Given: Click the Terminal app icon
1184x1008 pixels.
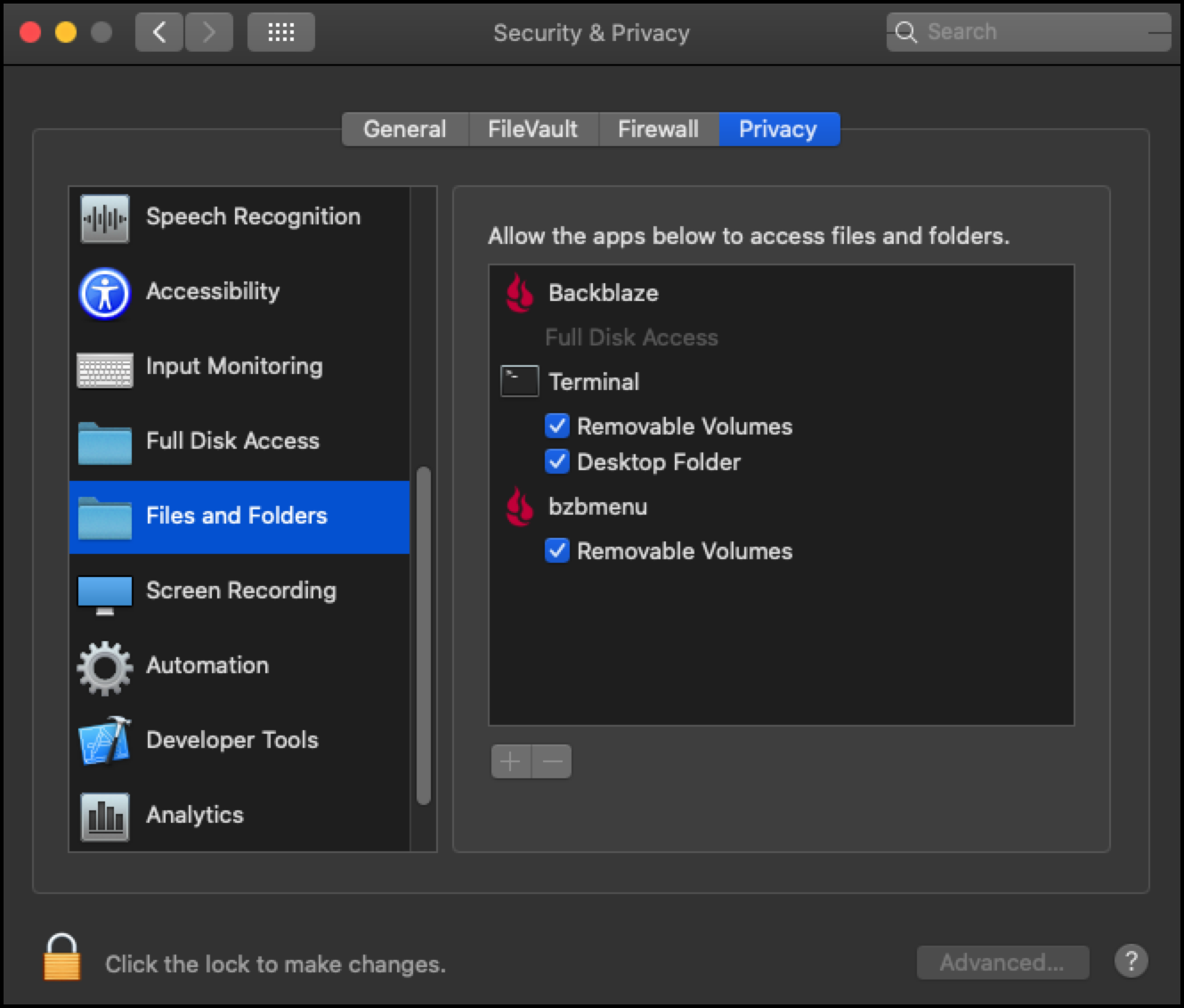Looking at the screenshot, I should tap(520, 381).
